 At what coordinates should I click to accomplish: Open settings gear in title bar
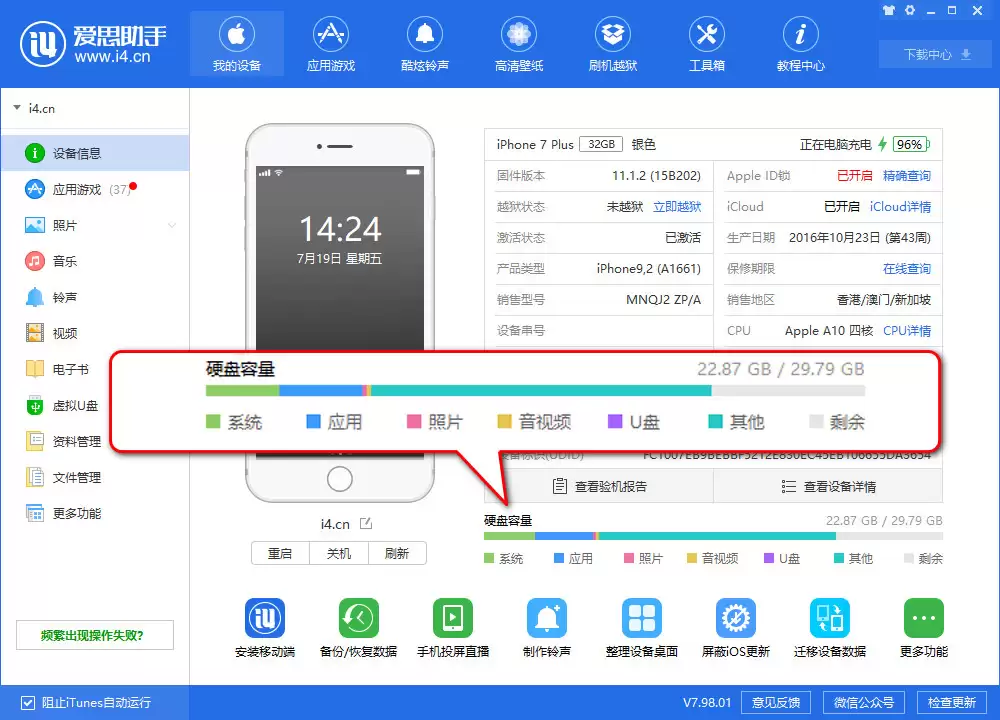[x=910, y=10]
